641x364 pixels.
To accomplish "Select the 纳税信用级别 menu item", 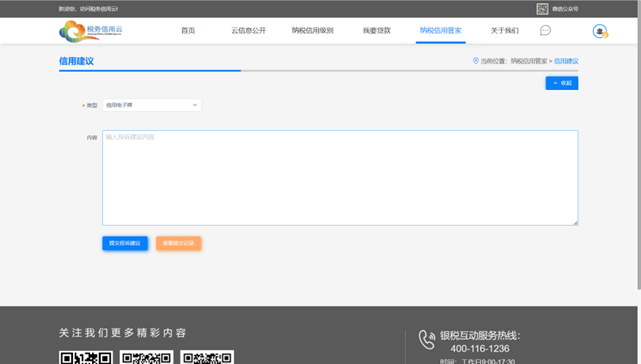I will 312,31.
